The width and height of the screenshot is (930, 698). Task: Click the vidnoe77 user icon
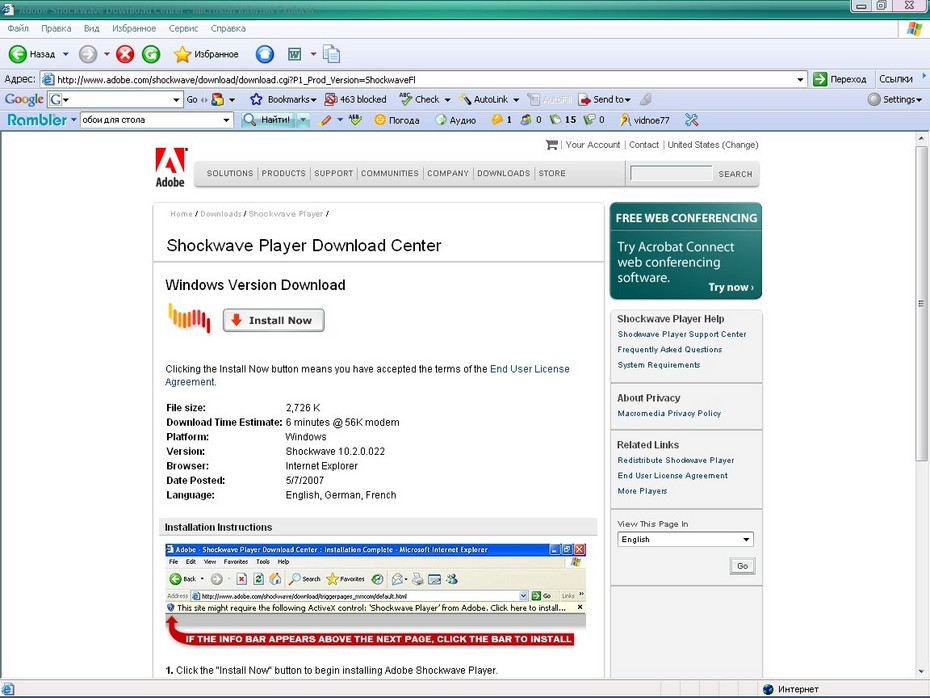point(644,120)
